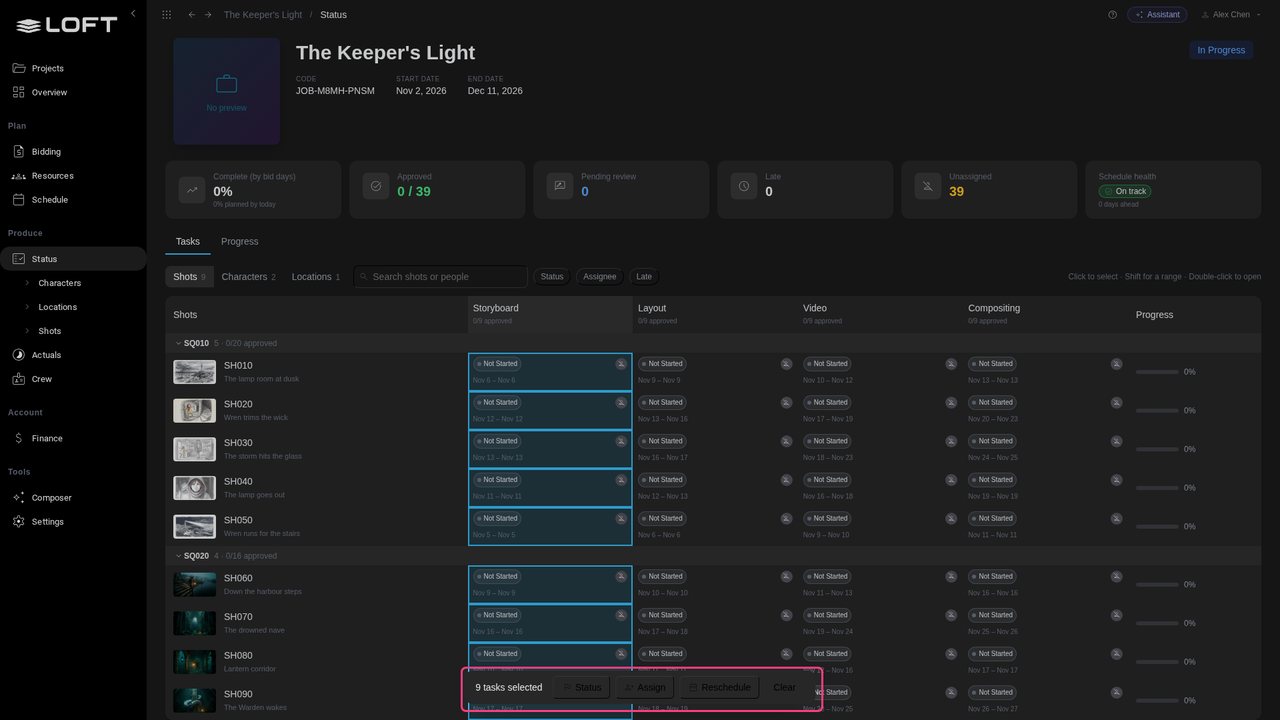Click the Assign button in selection bar
Viewport: 1280px width, 720px height.
click(x=645, y=688)
